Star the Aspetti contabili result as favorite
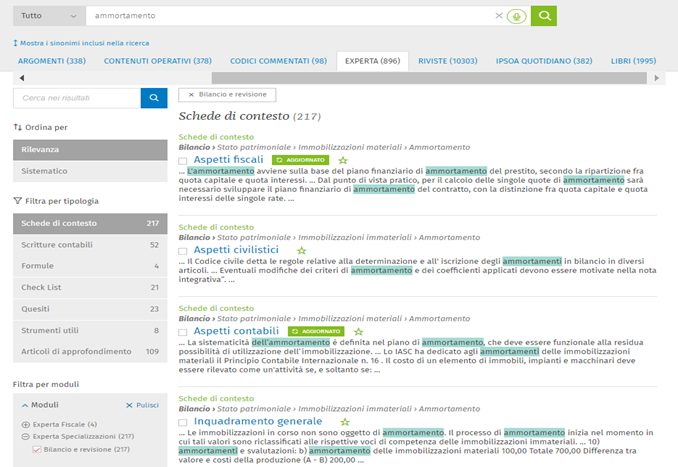This screenshot has height=467, width=678. click(358, 331)
